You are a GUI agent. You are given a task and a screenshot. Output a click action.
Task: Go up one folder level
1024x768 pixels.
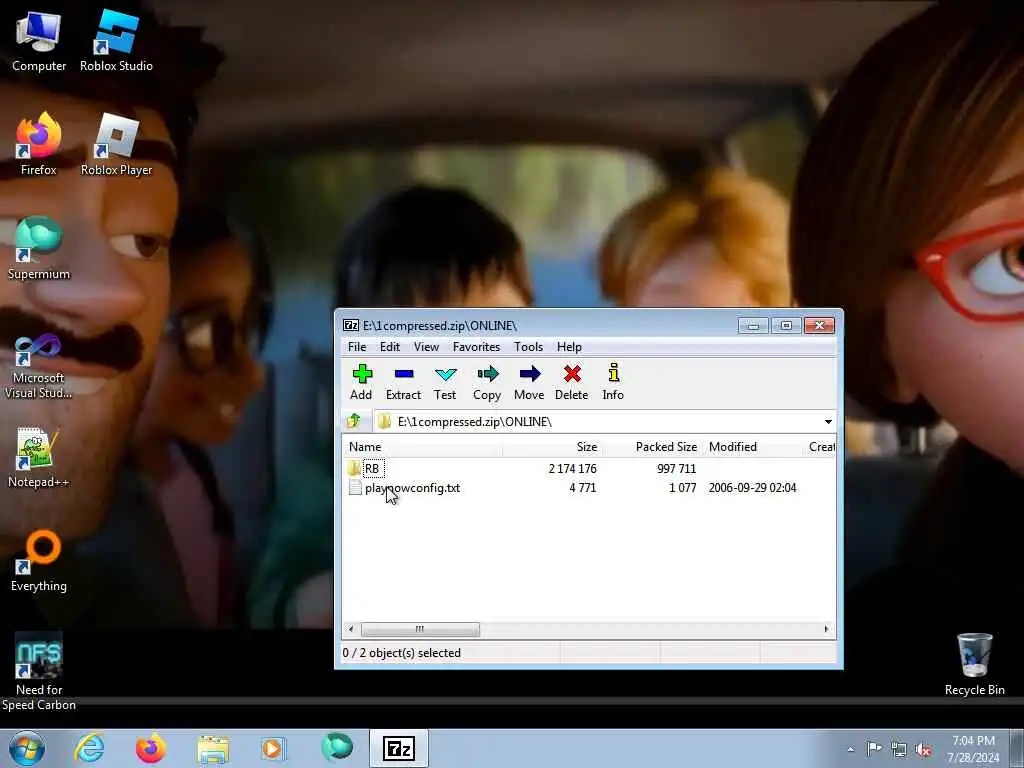(354, 421)
